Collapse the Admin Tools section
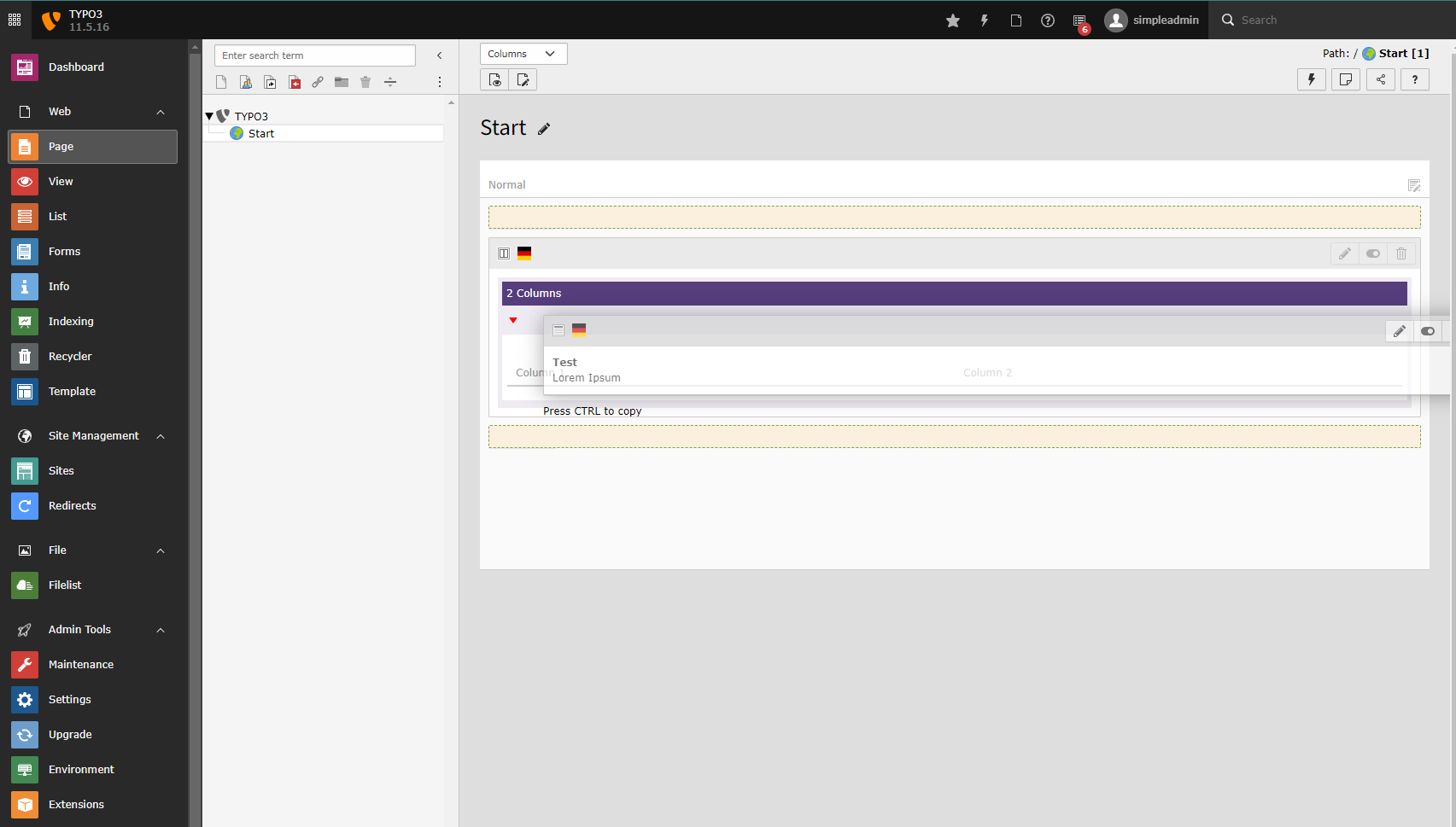 pos(160,629)
